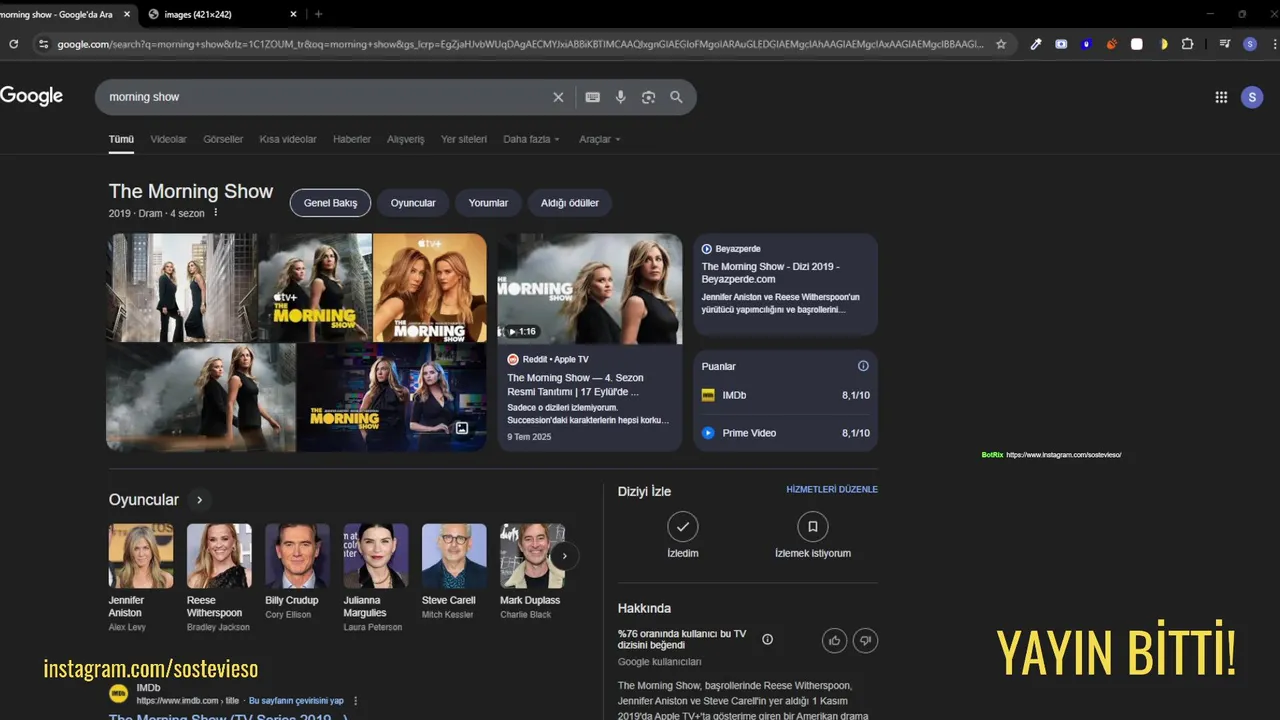Image resolution: width=1280 pixels, height=720 pixels.
Task: Open Steve Carell cast card
Action: pyautogui.click(x=454, y=572)
